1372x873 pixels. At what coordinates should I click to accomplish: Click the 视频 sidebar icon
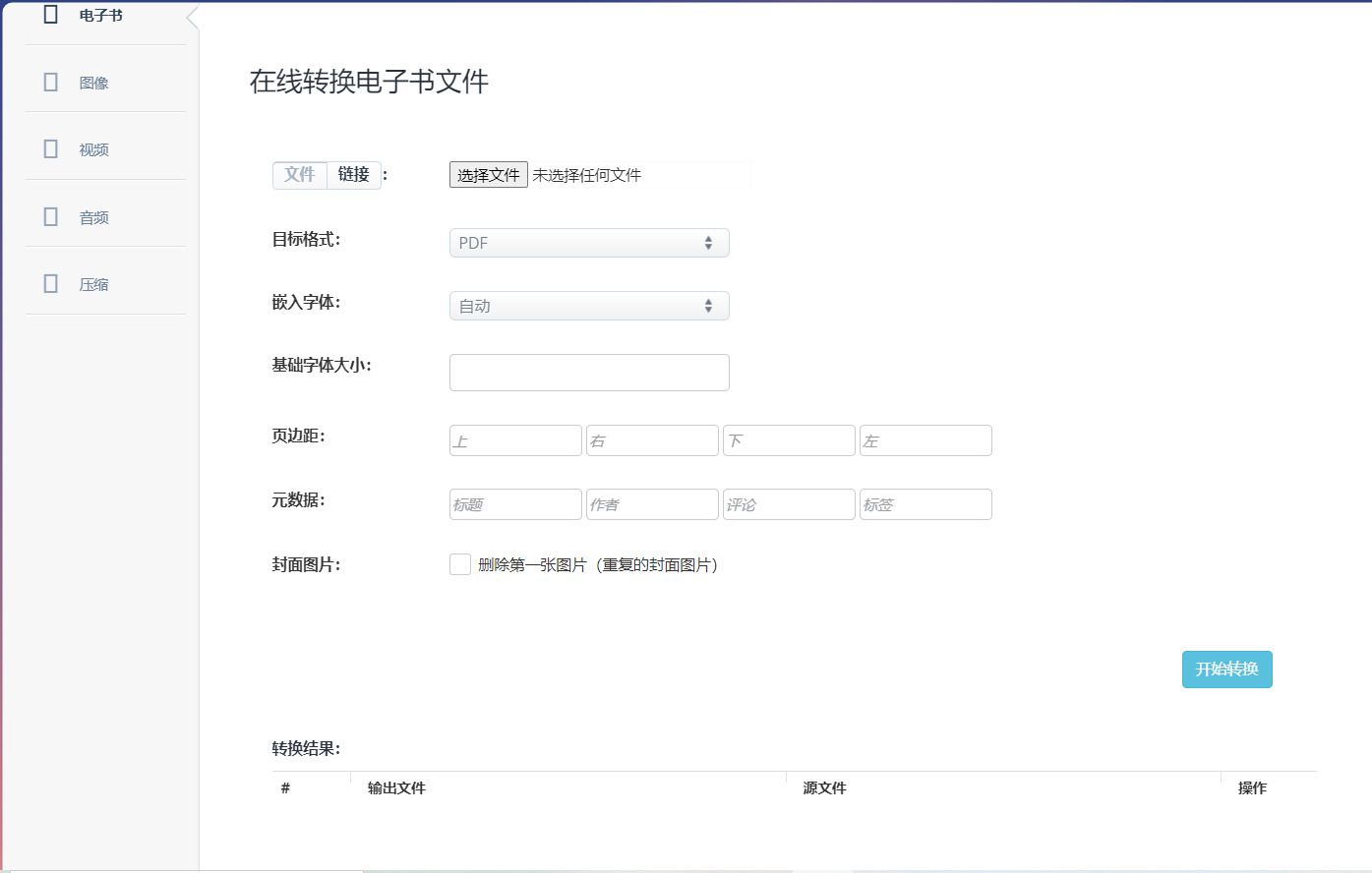51,148
